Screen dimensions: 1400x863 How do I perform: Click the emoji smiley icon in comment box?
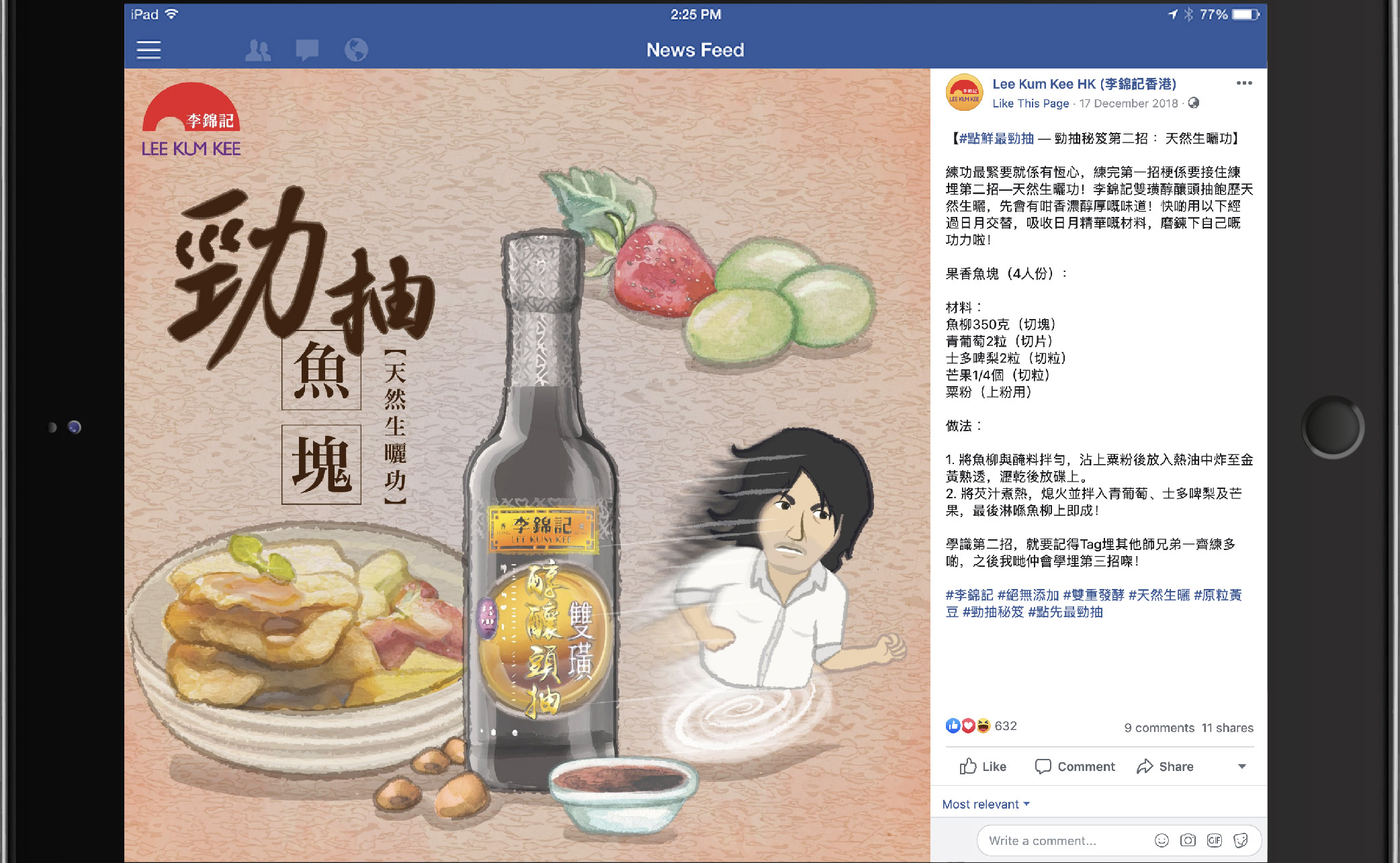[x=1162, y=840]
